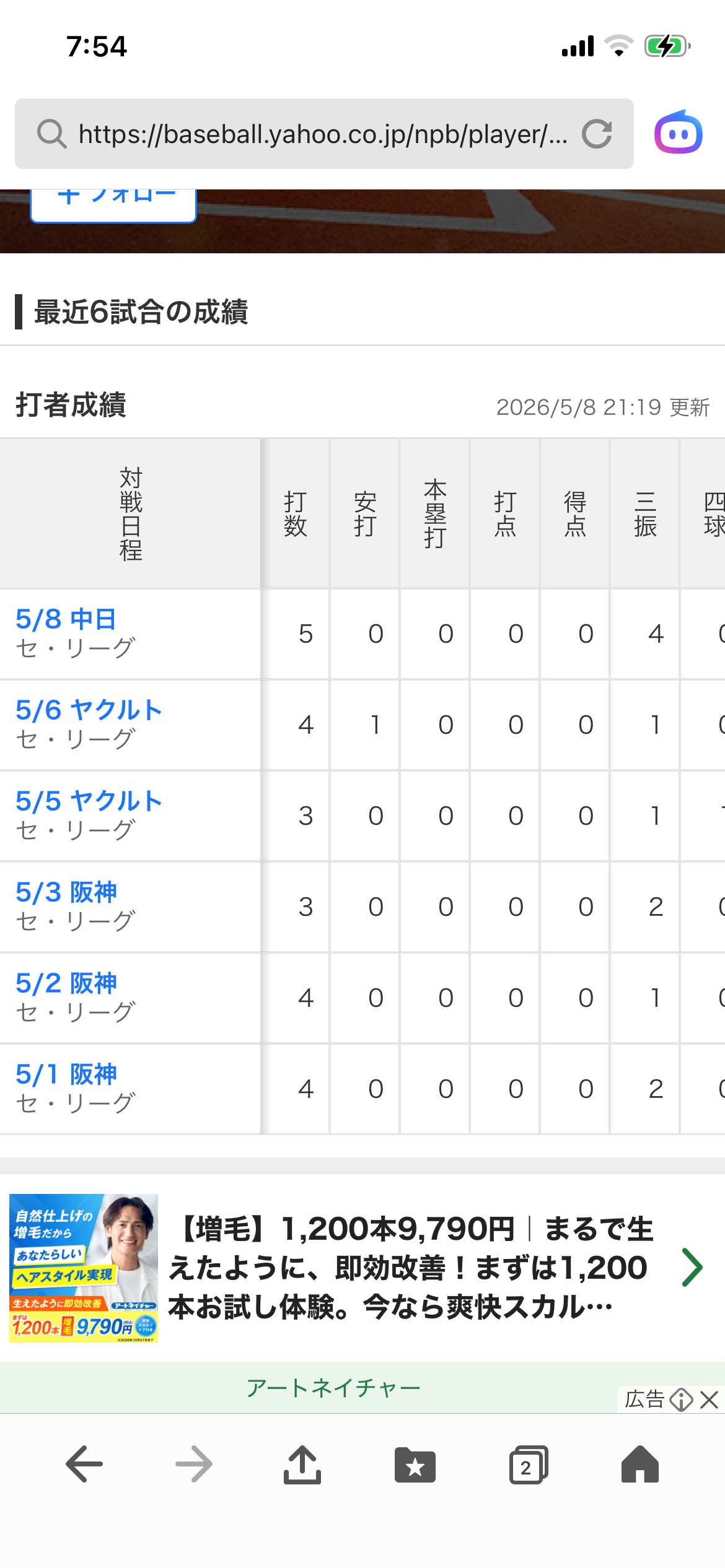Close the ad with X icon
Viewport: 725px width, 1568px height.
(709, 1400)
